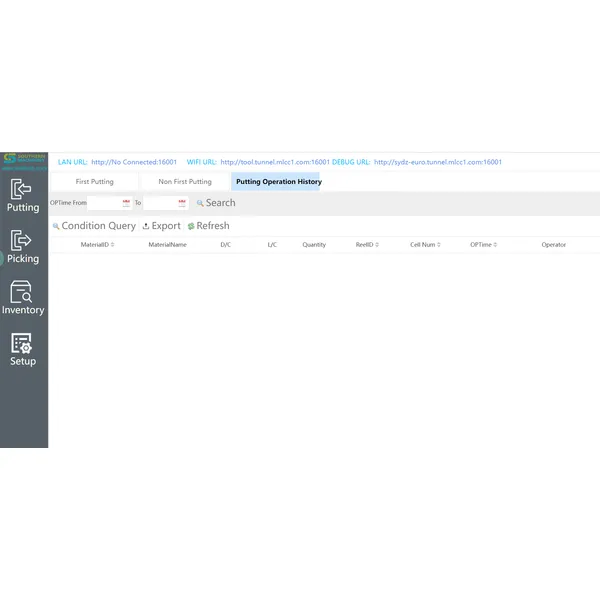Switch to the Non First Putting tab
The width and height of the screenshot is (600, 600).
coord(185,182)
